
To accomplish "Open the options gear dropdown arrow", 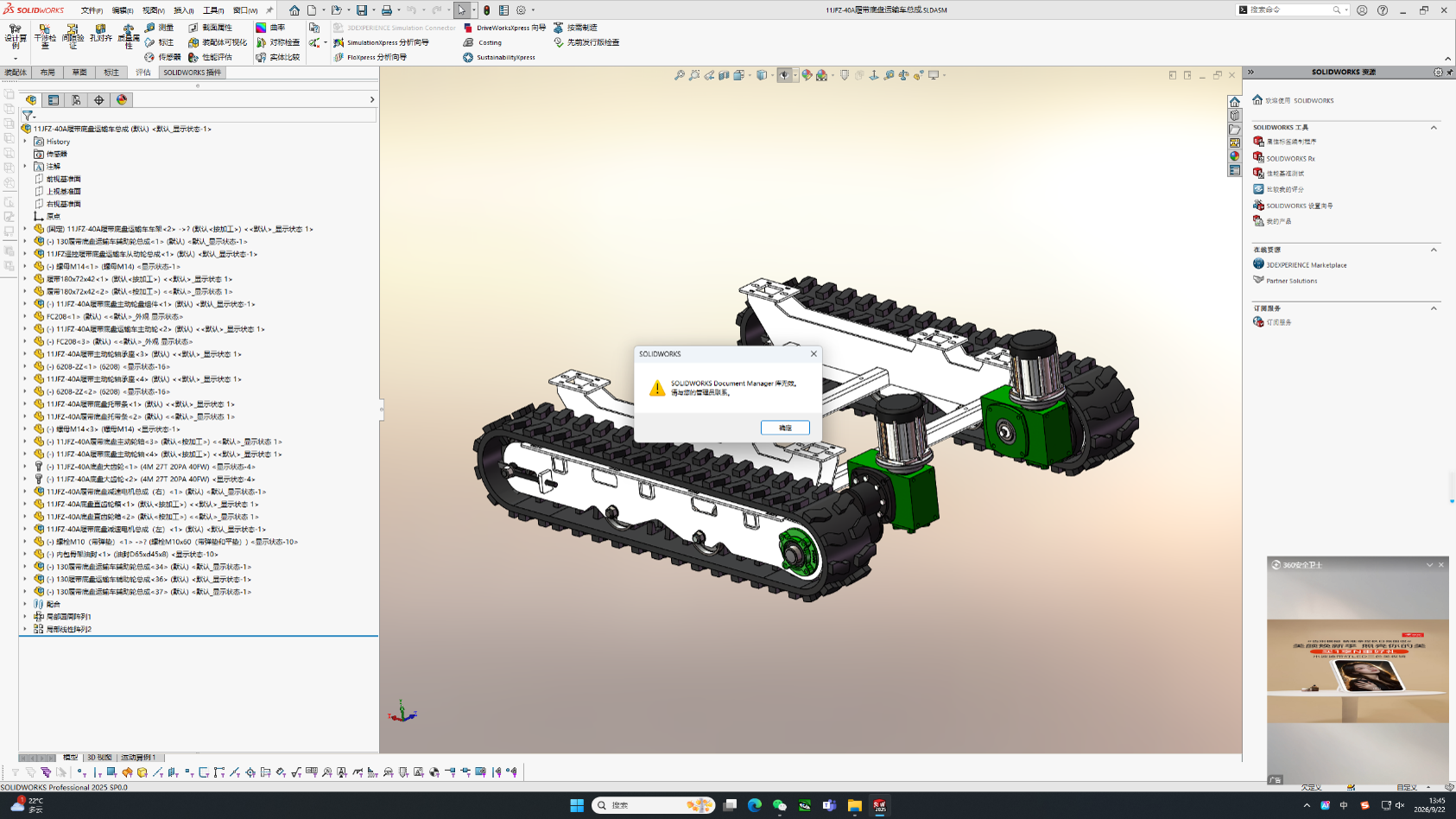I will pos(533,10).
